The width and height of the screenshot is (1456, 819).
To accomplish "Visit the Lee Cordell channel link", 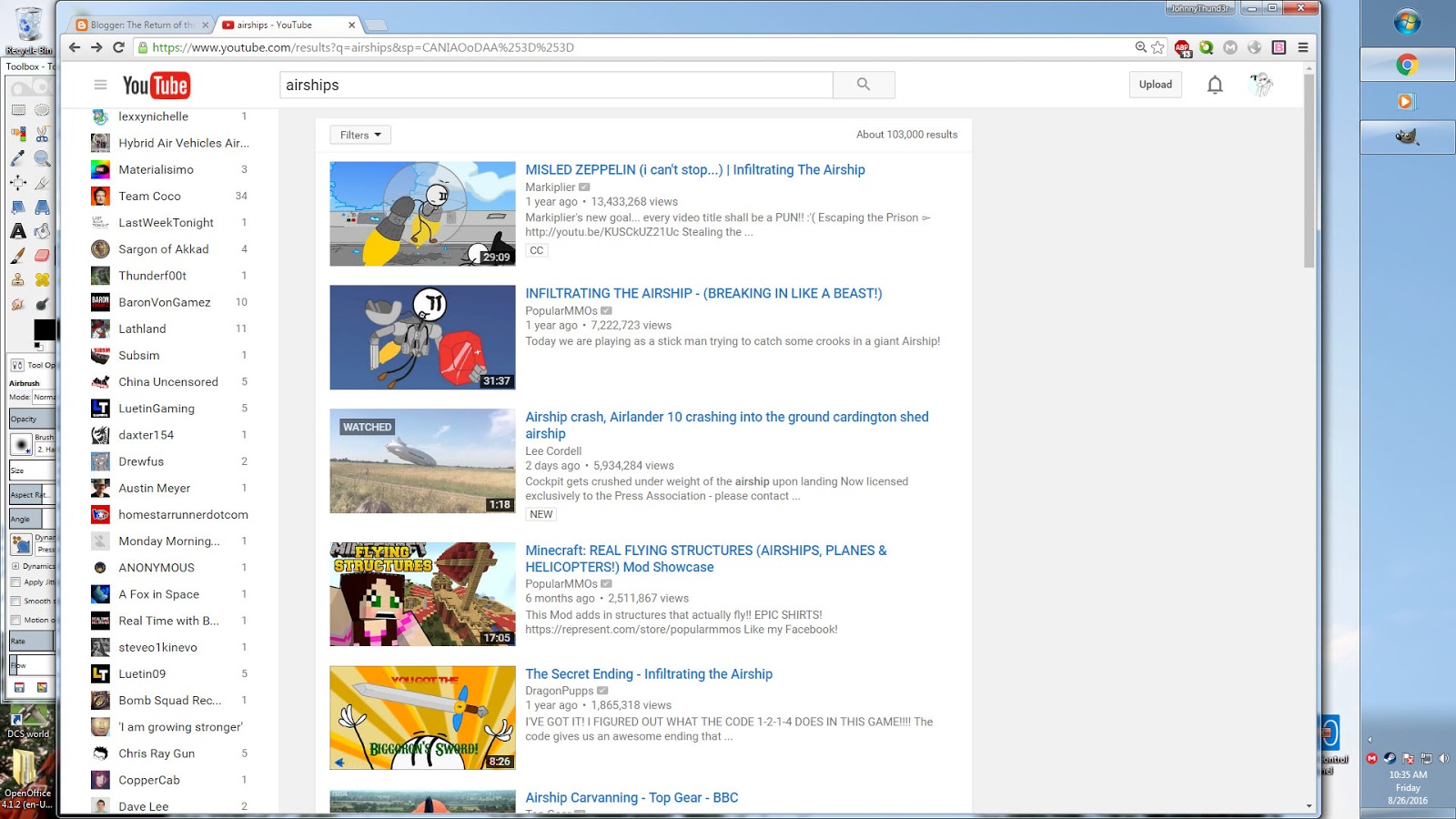I will (553, 450).
